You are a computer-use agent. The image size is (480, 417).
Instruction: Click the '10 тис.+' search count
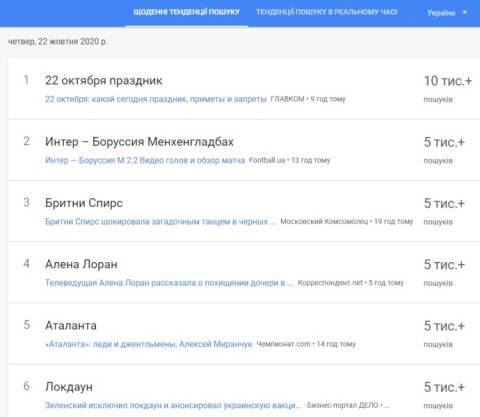point(448,81)
